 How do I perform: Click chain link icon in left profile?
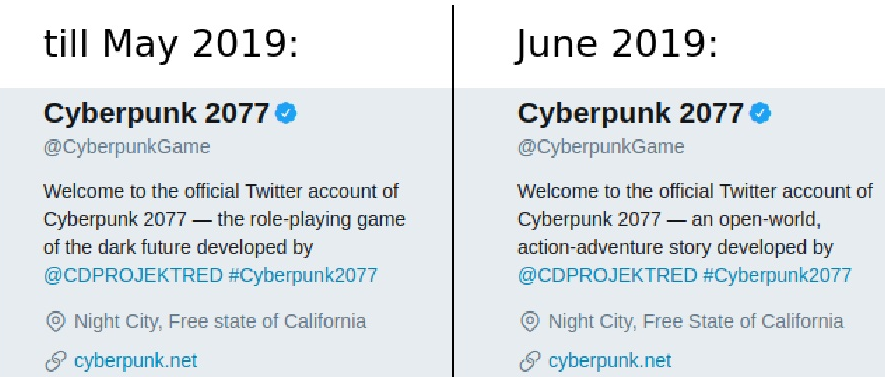55,361
